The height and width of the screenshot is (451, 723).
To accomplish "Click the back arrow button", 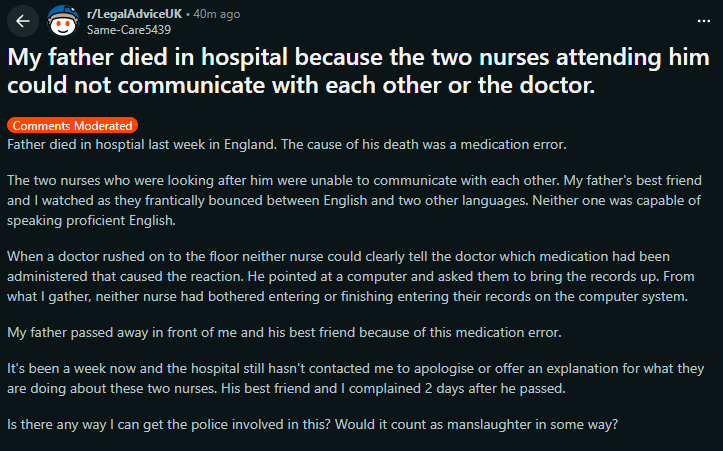I will pyautogui.click(x=24, y=20).
